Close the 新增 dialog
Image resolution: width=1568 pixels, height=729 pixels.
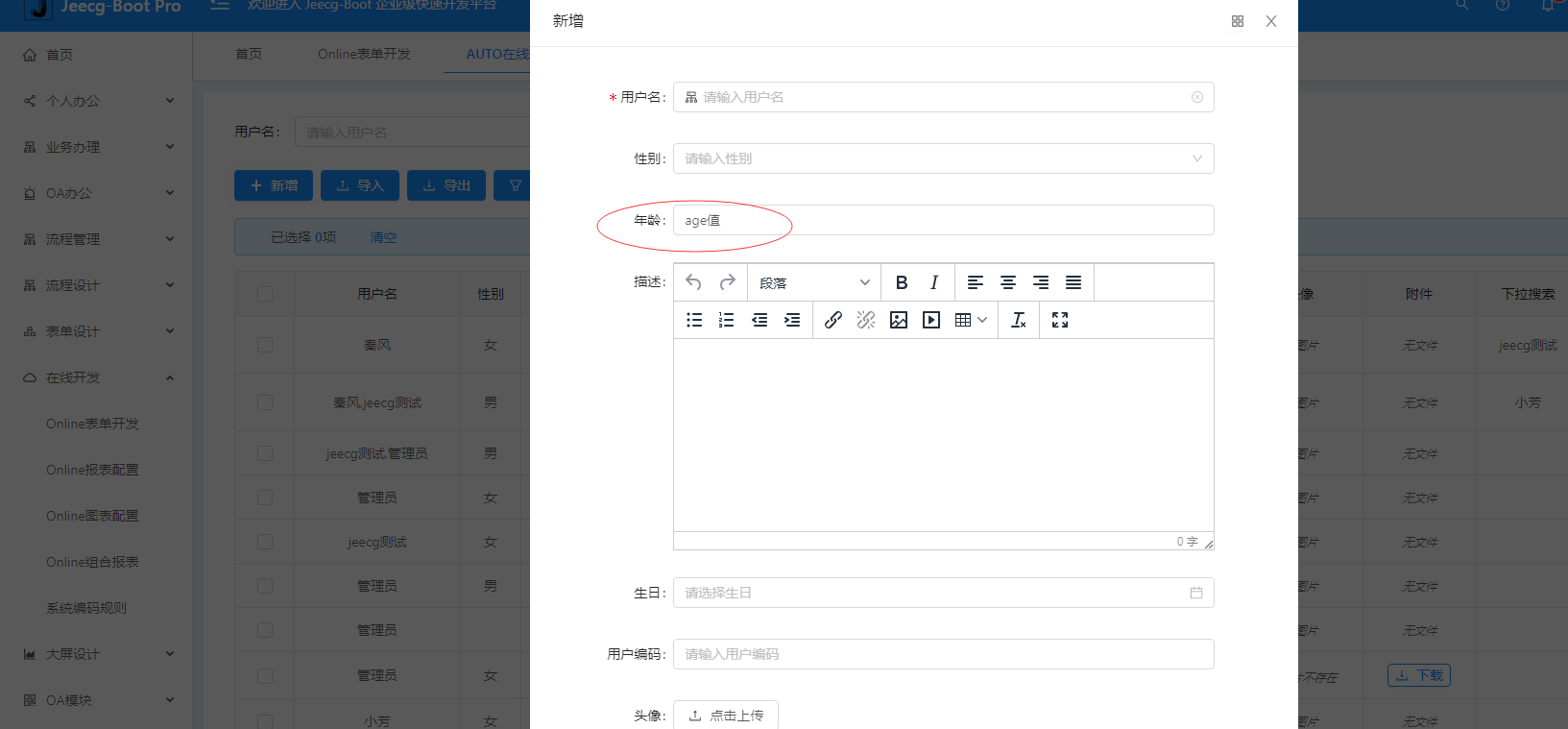click(x=1271, y=21)
